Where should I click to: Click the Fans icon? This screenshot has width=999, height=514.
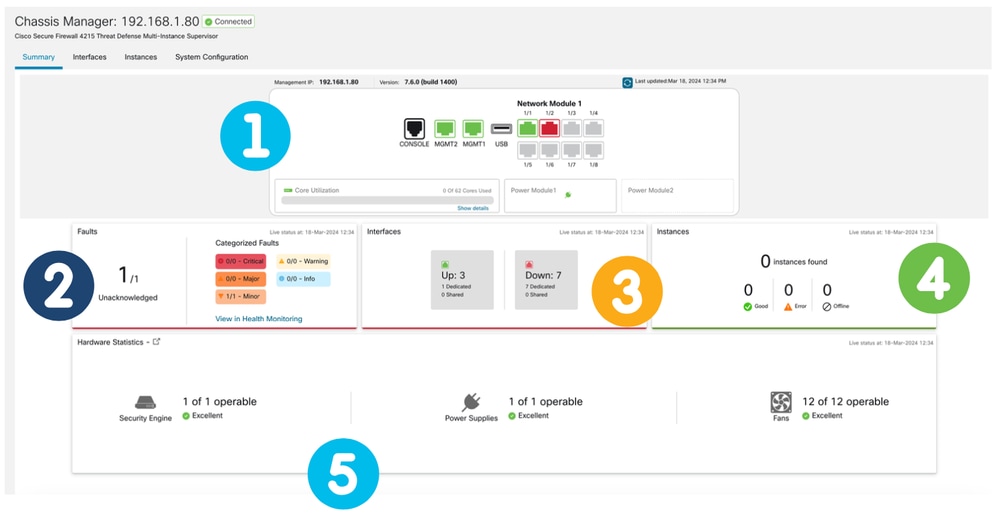coord(781,403)
